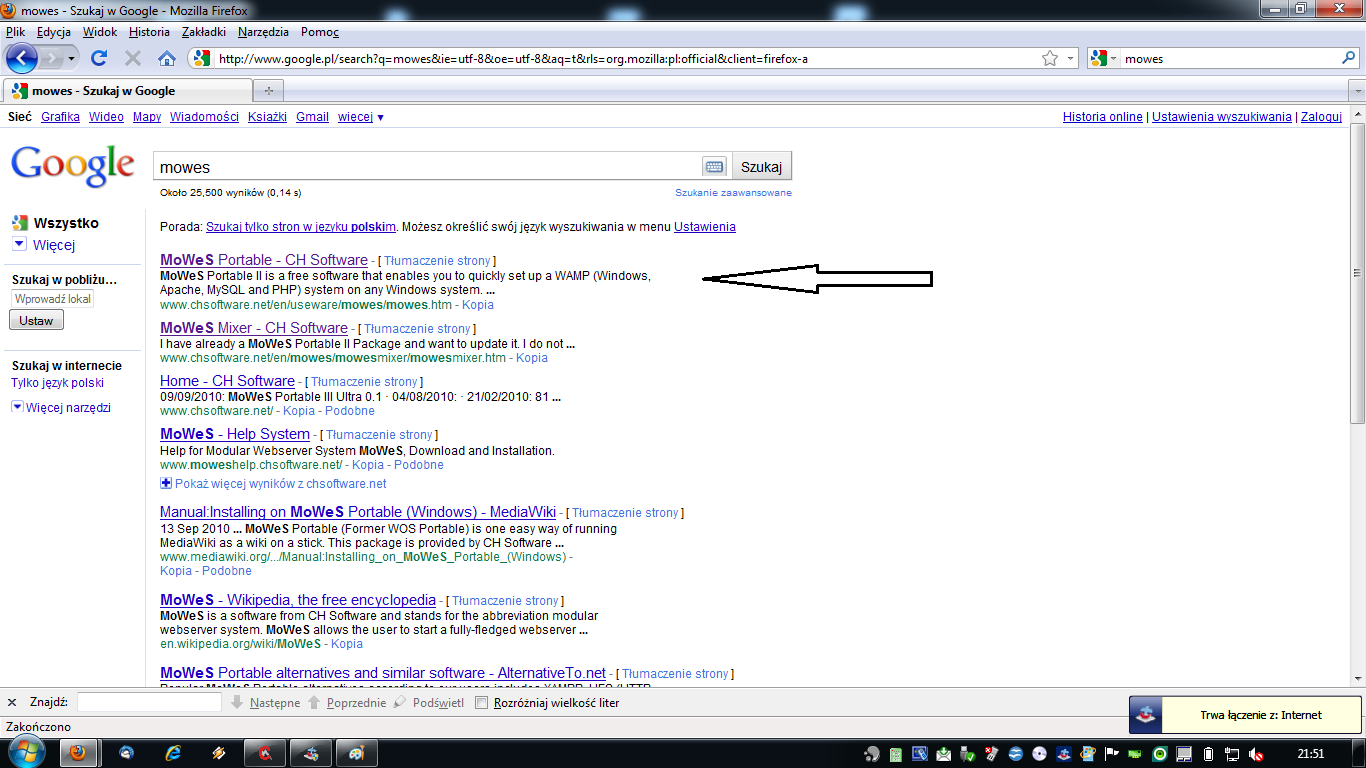The height and width of the screenshot is (768, 1366).
Task: Click the Szukaj search button
Action: [x=762, y=166]
